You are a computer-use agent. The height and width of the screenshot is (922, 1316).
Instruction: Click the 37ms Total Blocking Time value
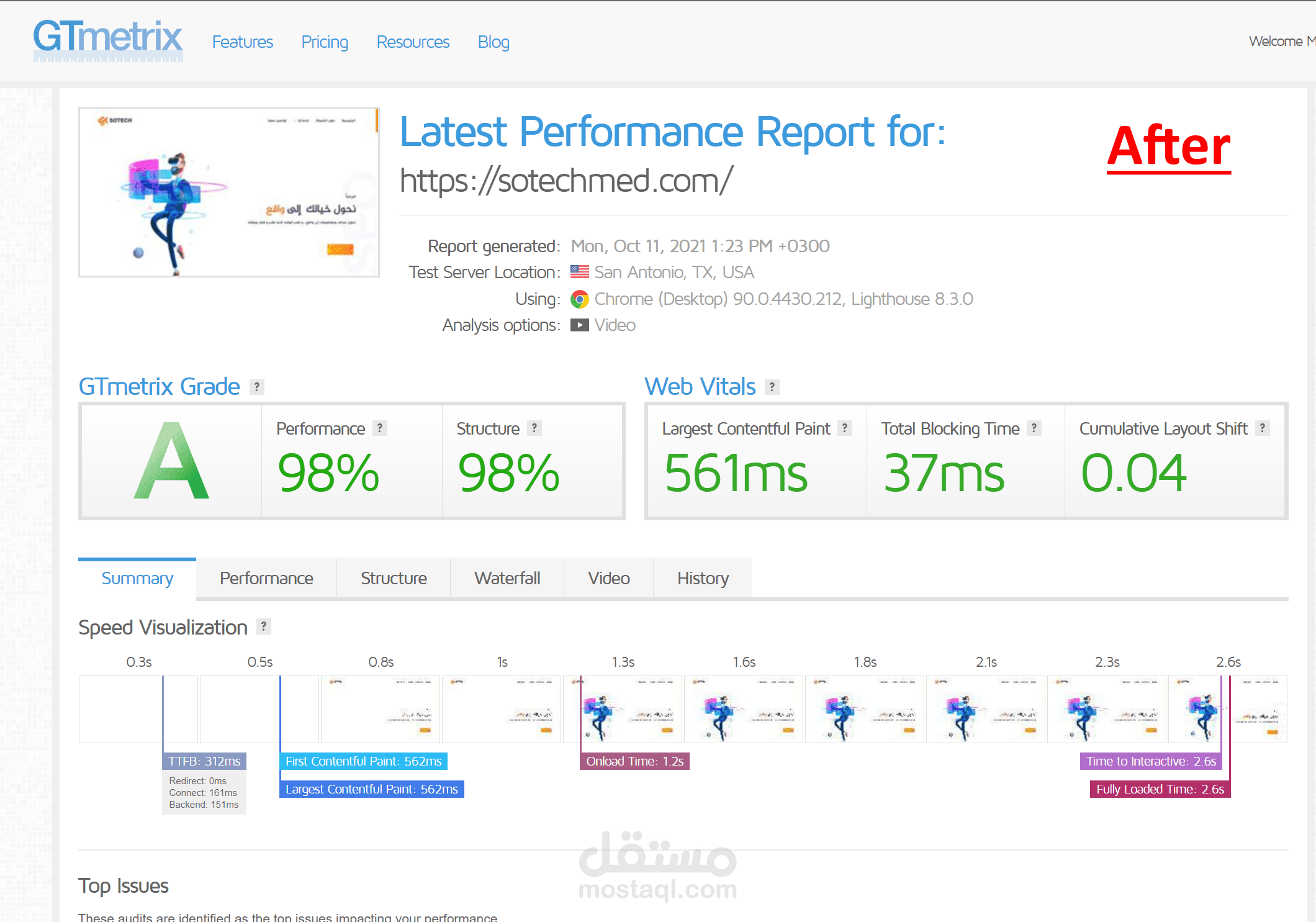click(944, 473)
